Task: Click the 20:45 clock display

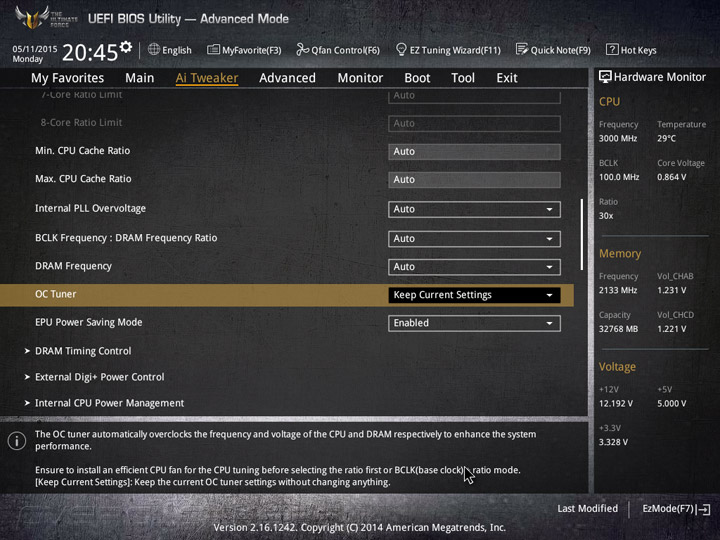Action: [x=90, y=52]
